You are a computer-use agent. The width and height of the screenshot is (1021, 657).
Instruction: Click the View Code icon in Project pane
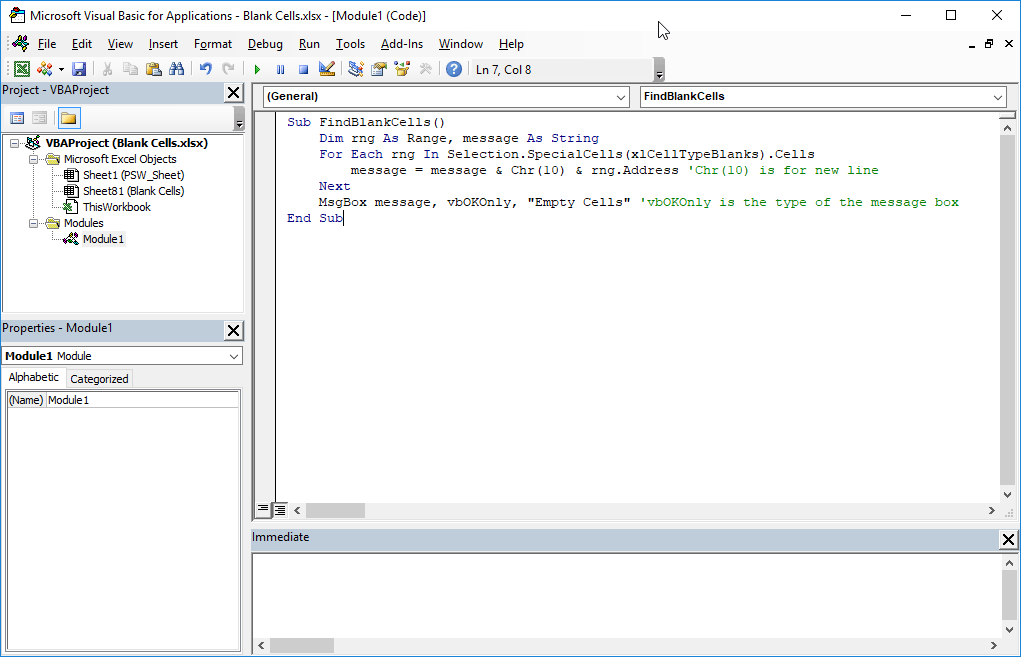(18, 118)
